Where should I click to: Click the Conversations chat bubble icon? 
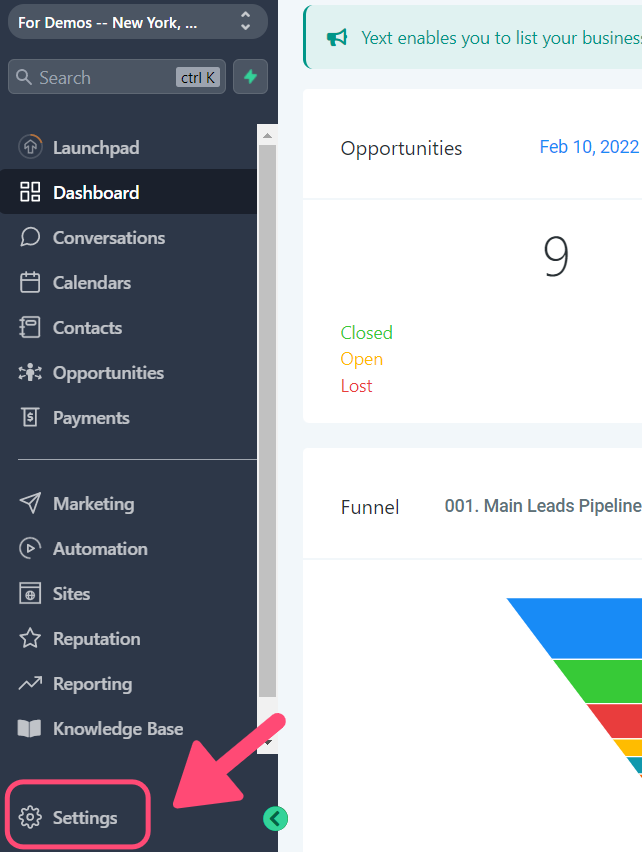pos(30,237)
